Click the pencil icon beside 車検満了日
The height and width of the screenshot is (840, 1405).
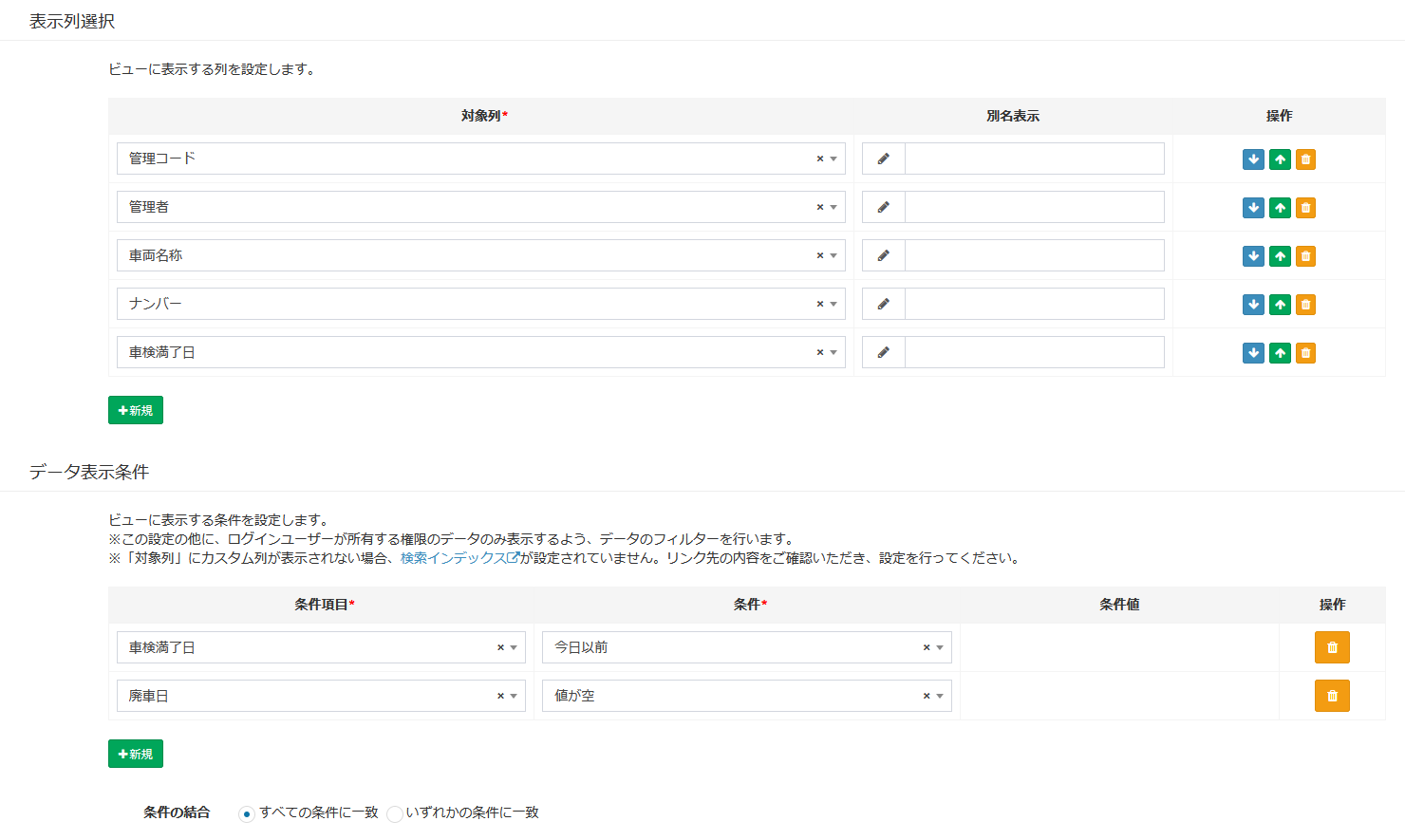coord(884,352)
